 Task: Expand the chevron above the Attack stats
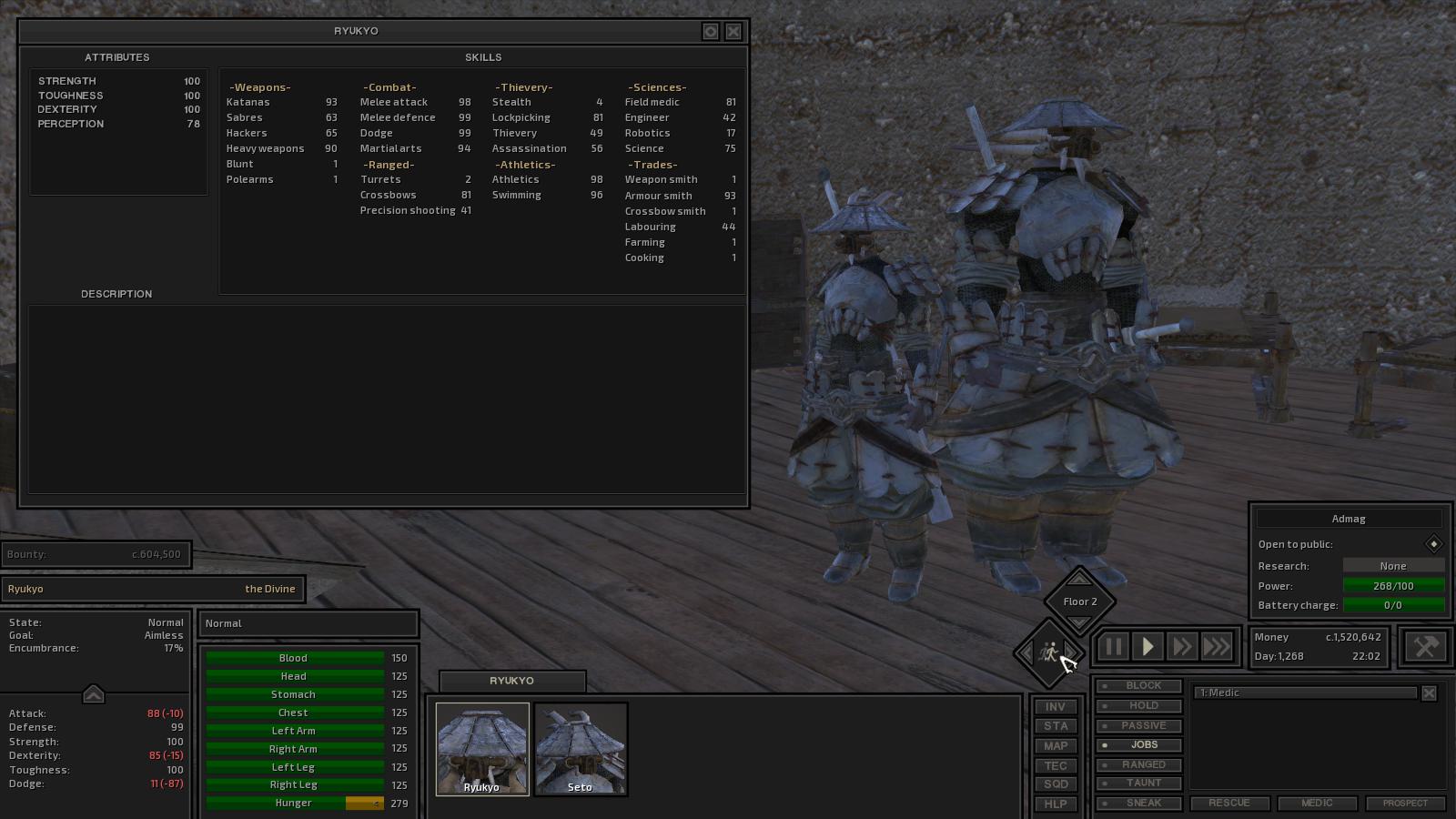(x=93, y=693)
